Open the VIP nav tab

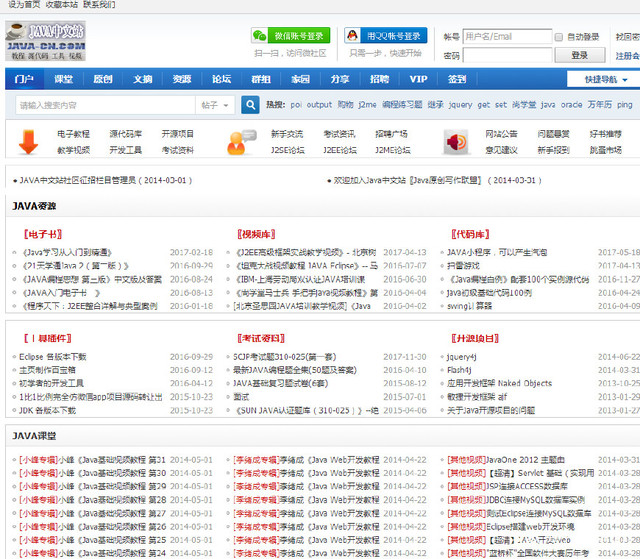pos(418,79)
